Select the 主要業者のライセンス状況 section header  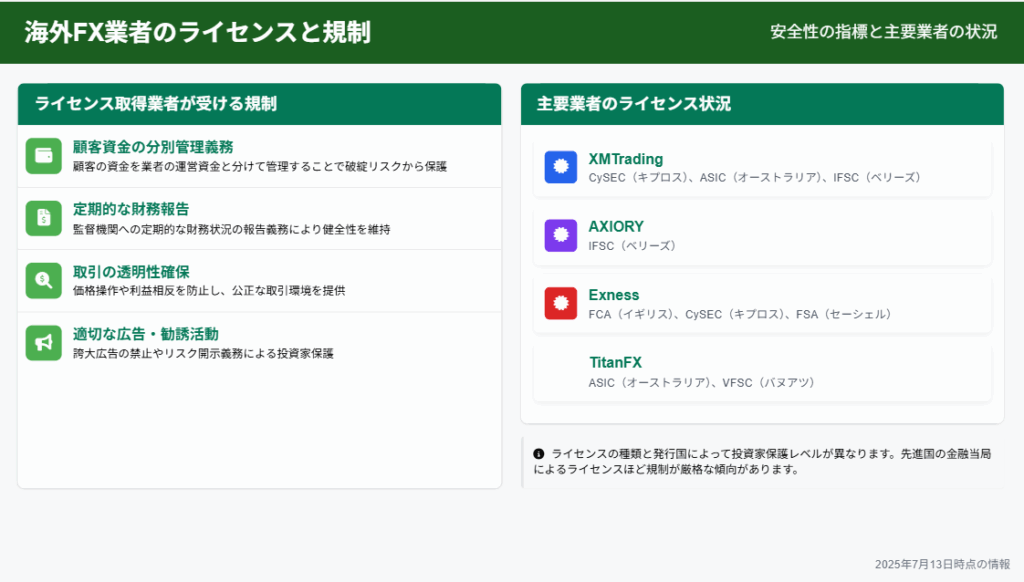point(634,104)
